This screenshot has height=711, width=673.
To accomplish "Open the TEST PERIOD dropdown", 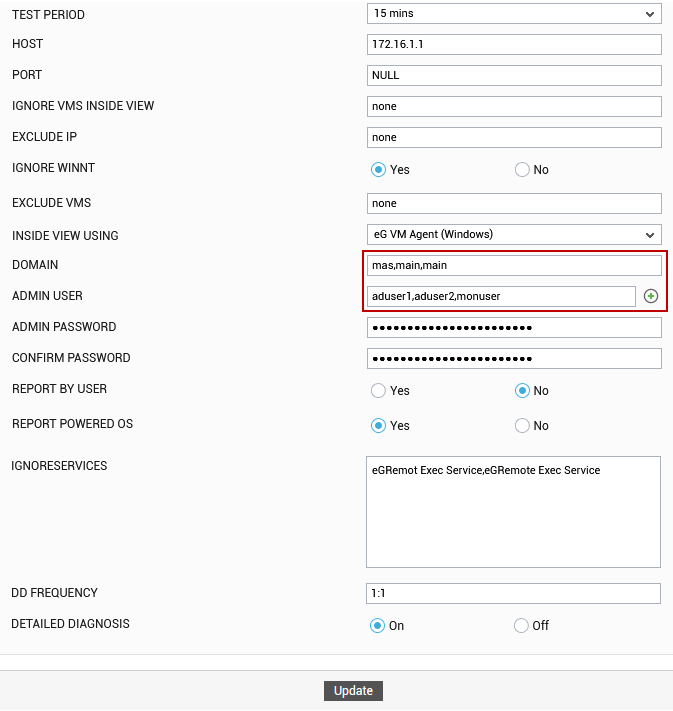I will click(514, 14).
